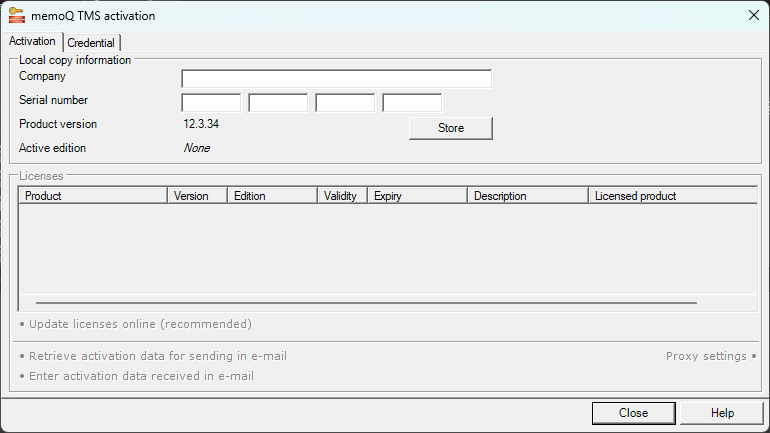The image size is (770, 433).
Task: Focus the Company text field
Action: 336,79
